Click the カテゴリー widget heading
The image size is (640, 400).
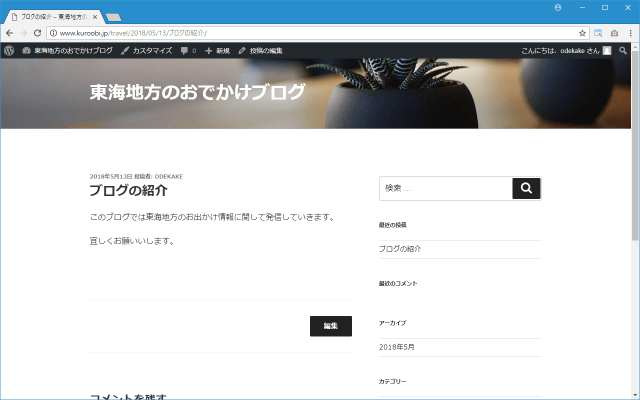click(393, 381)
